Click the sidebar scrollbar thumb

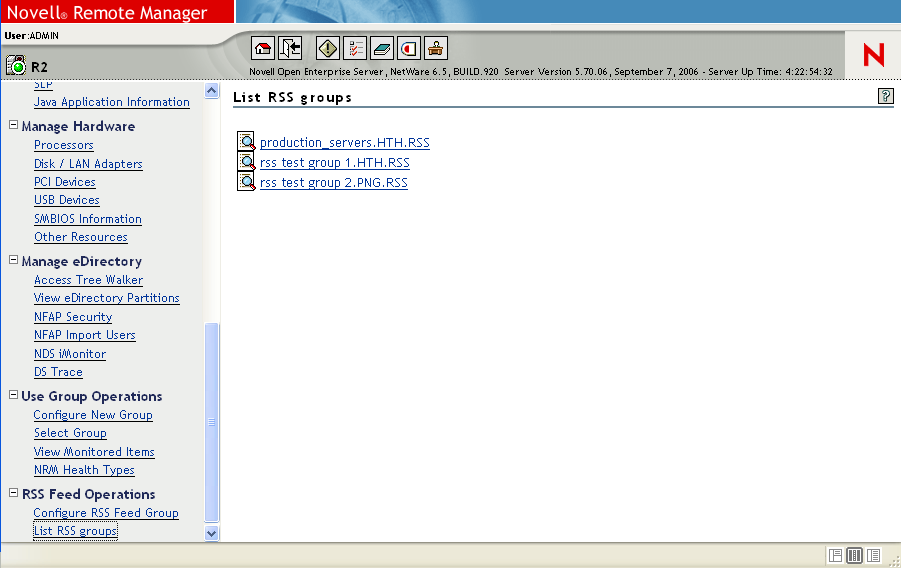click(x=211, y=423)
